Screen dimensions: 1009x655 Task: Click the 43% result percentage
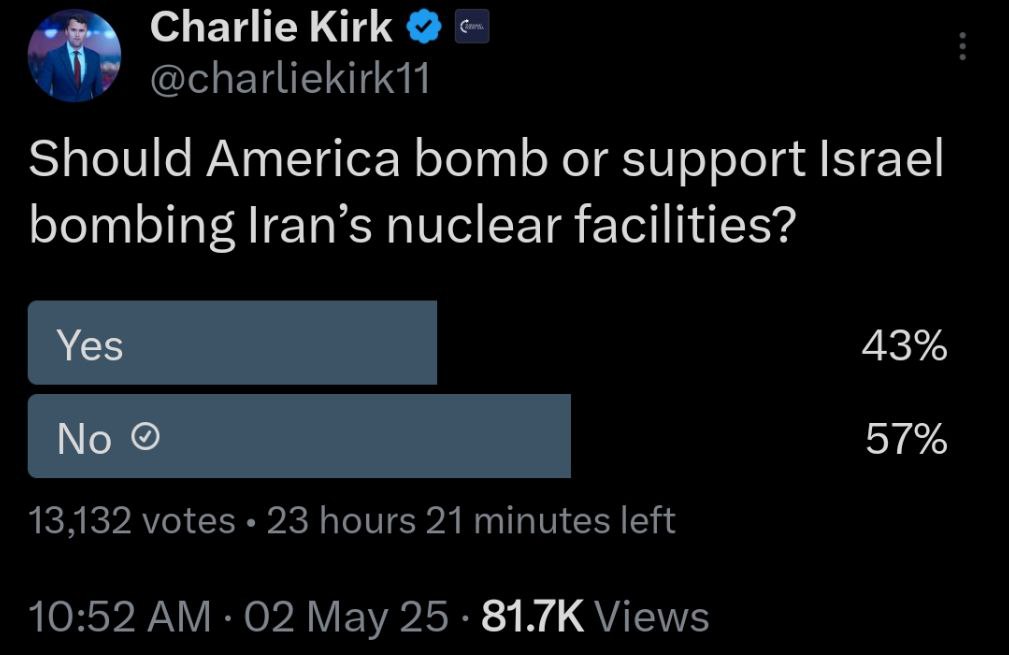[904, 346]
